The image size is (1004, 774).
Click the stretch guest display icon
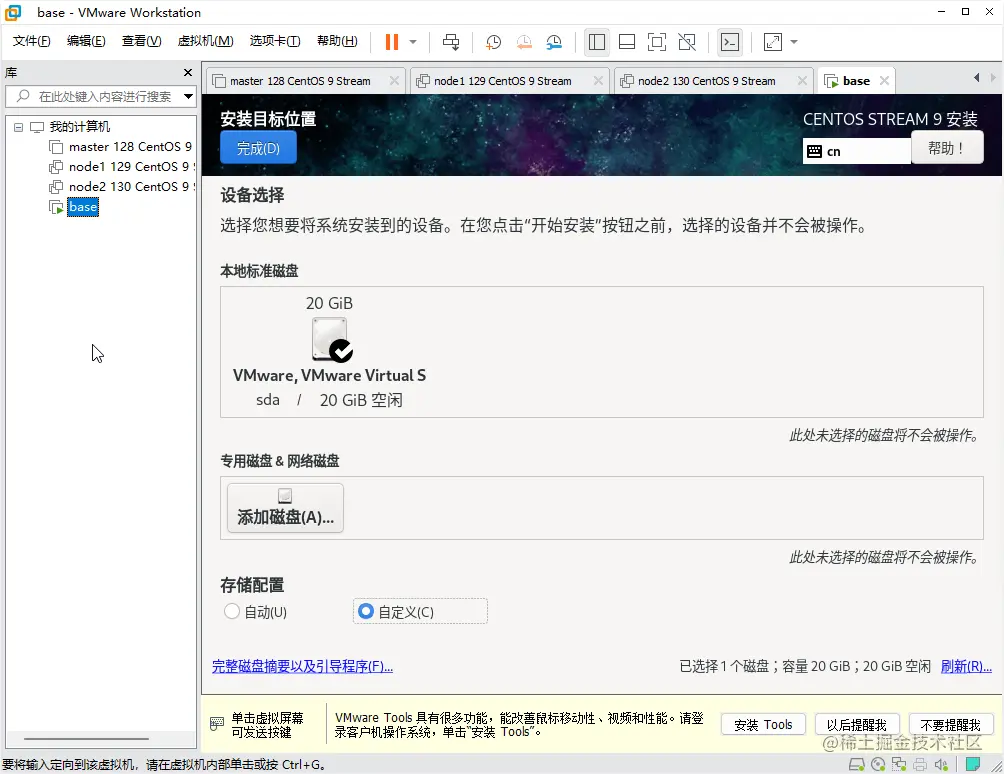click(773, 42)
